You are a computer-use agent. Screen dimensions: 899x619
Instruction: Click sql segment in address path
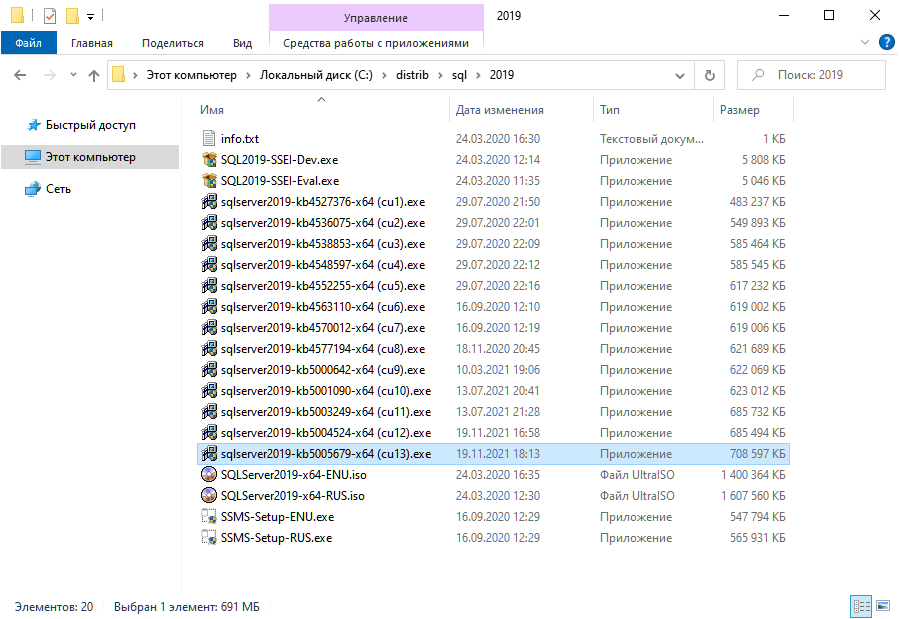[459, 75]
